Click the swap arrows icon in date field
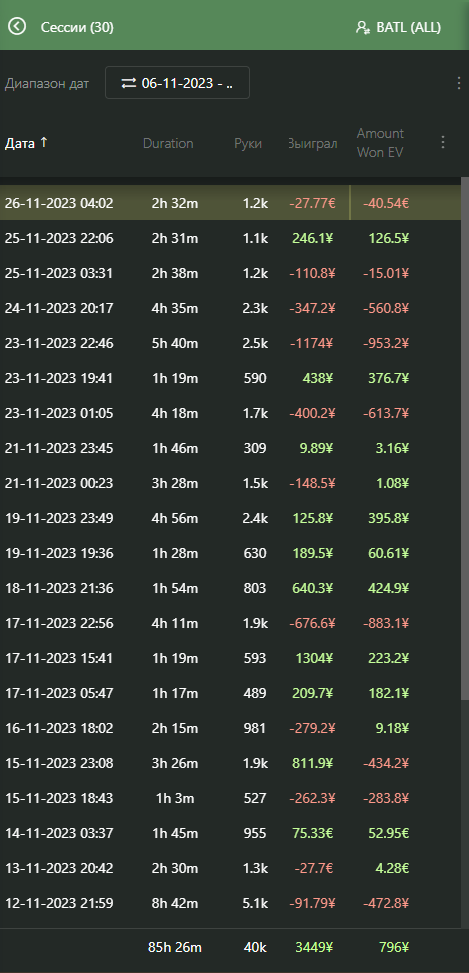Viewport: 469px width, 973px height. click(128, 83)
